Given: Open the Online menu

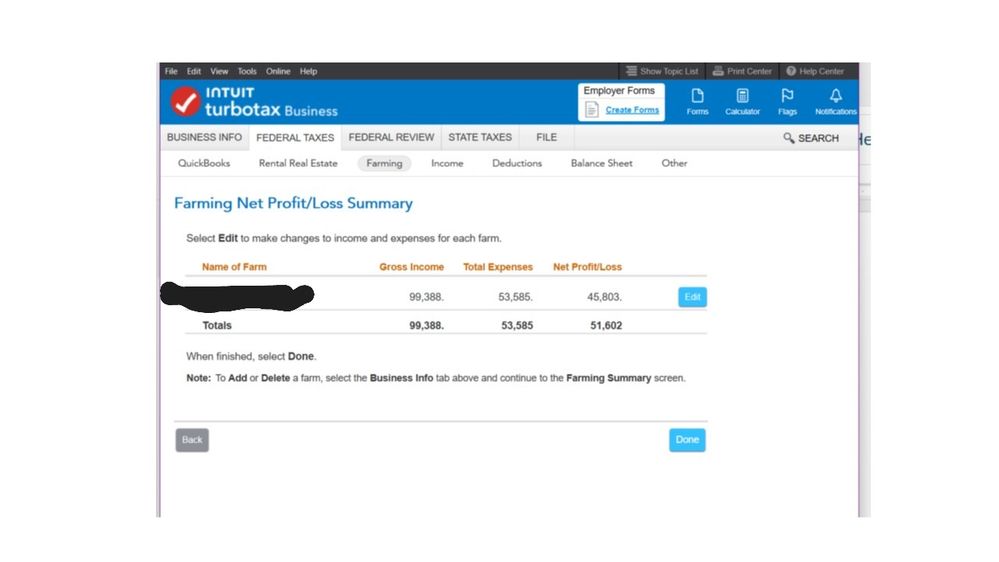Looking at the screenshot, I should [278, 71].
